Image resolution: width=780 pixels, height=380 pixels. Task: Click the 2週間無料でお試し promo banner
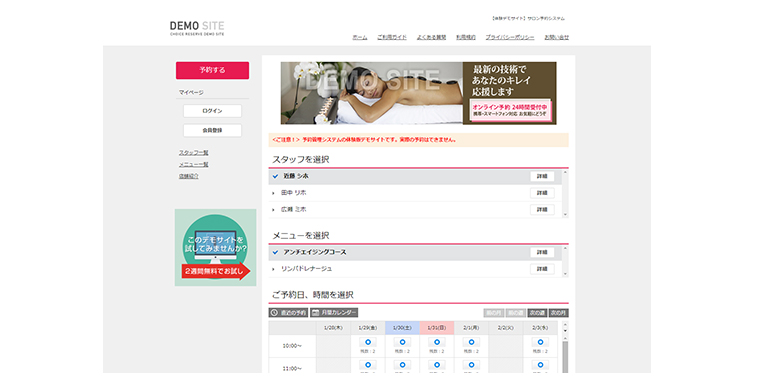click(x=215, y=248)
